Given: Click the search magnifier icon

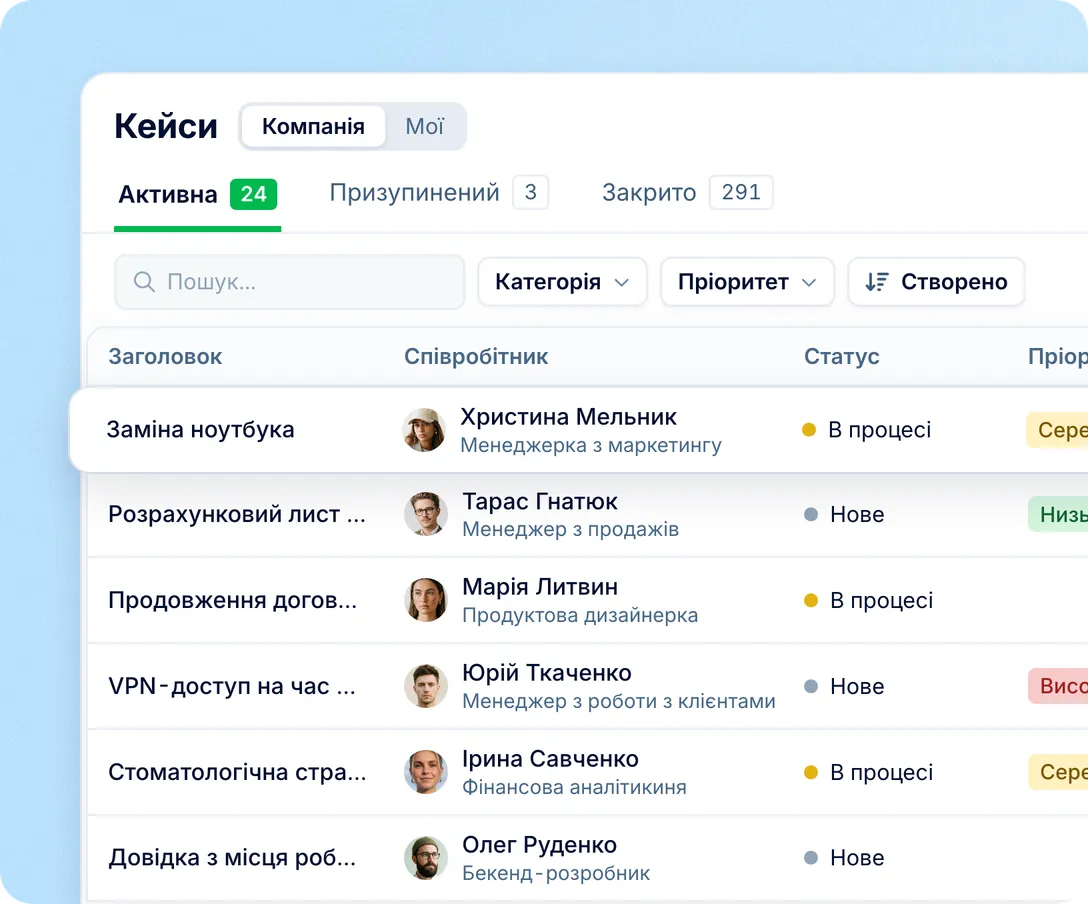Looking at the screenshot, I should pos(144,282).
